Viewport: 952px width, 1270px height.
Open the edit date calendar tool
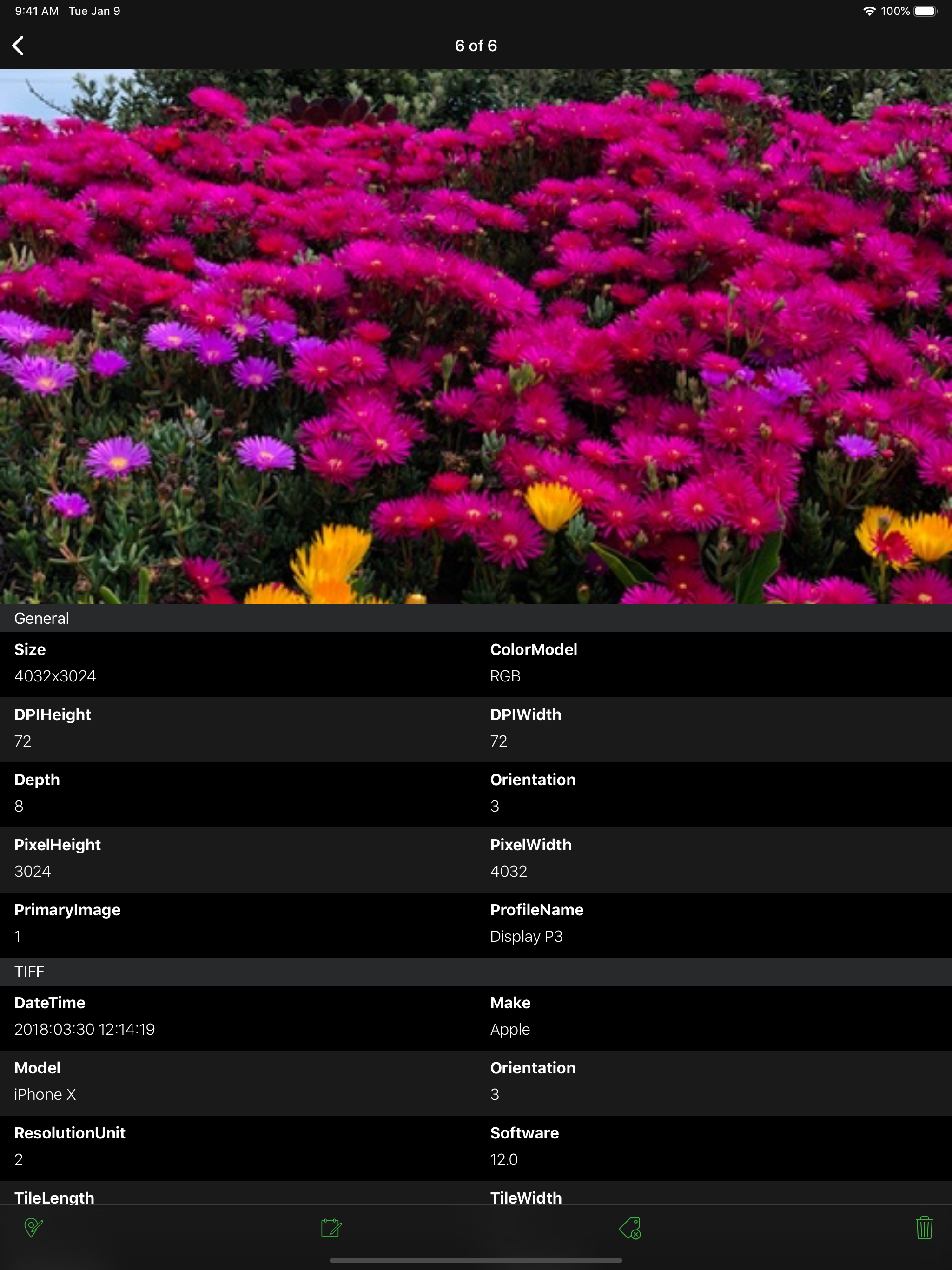coord(331,1228)
